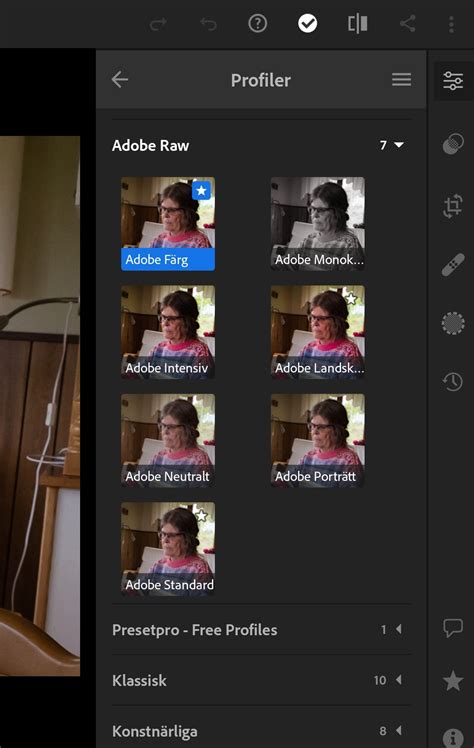Select the Crop and rotate tool
This screenshot has height=748, width=474.
tap(453, 206)
